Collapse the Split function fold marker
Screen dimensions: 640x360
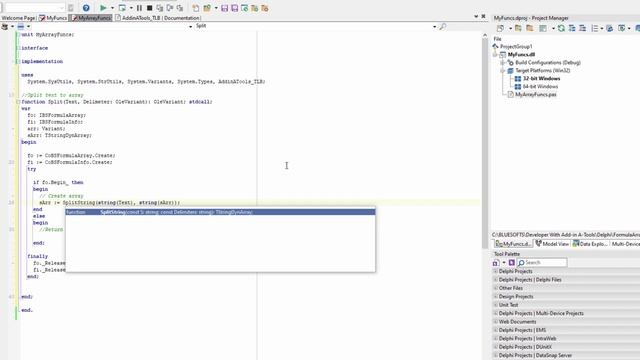pyautogui.click(x=18, y=102)
